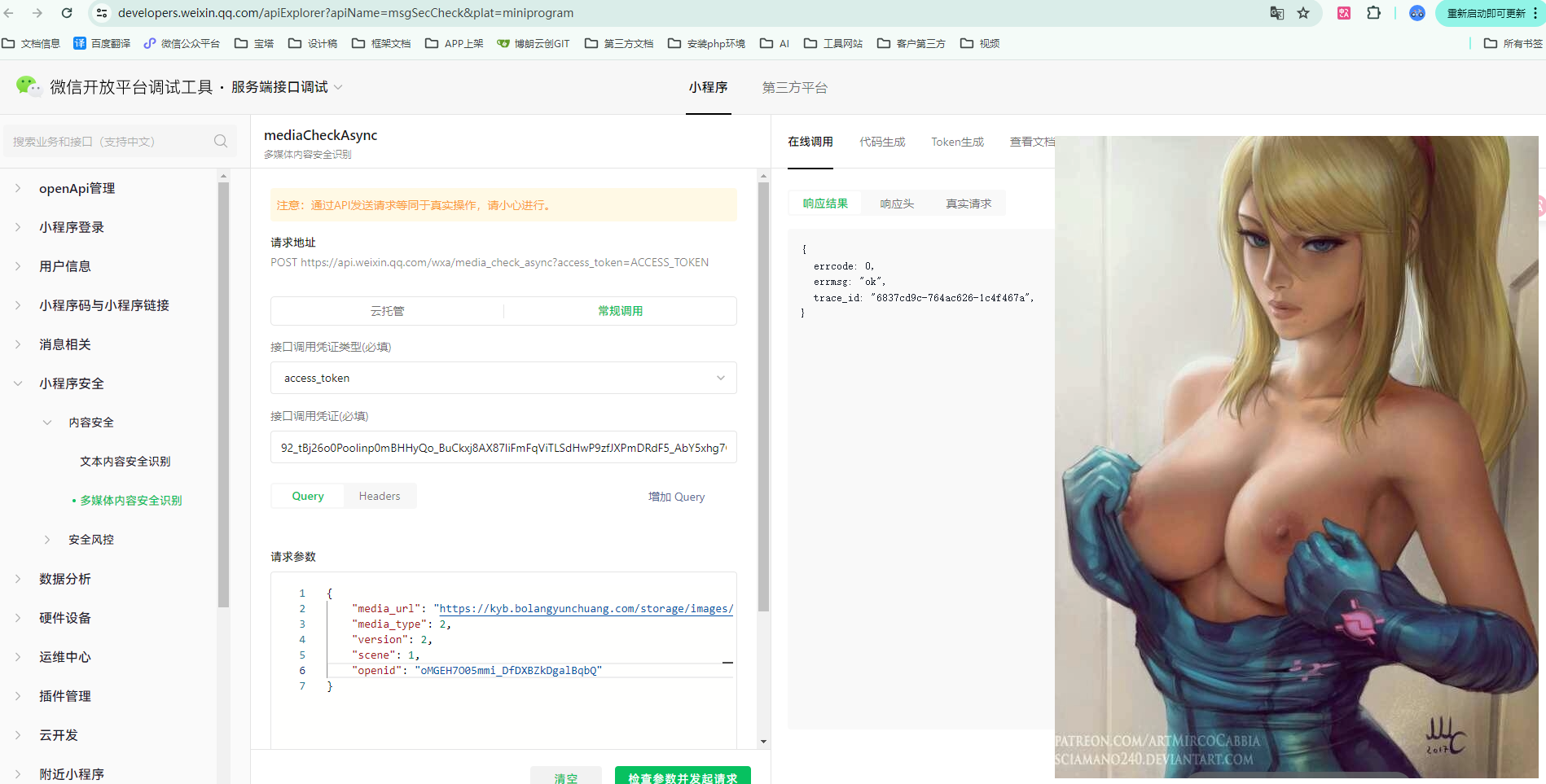Open the 视频 bookmark folder
Screen dimensions: 1546x784
[980, 43]
